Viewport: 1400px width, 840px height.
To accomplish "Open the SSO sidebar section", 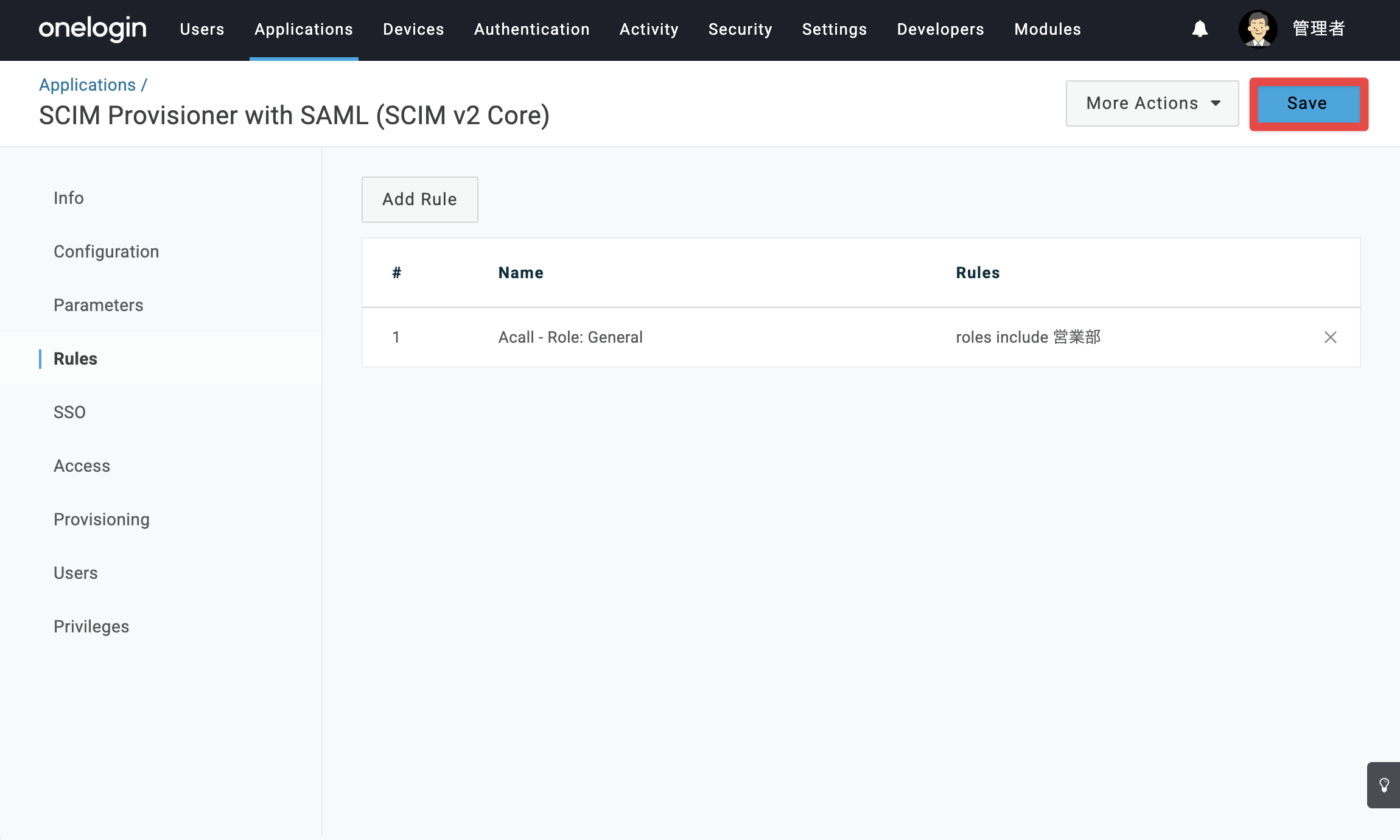I will tap(70, 412).
